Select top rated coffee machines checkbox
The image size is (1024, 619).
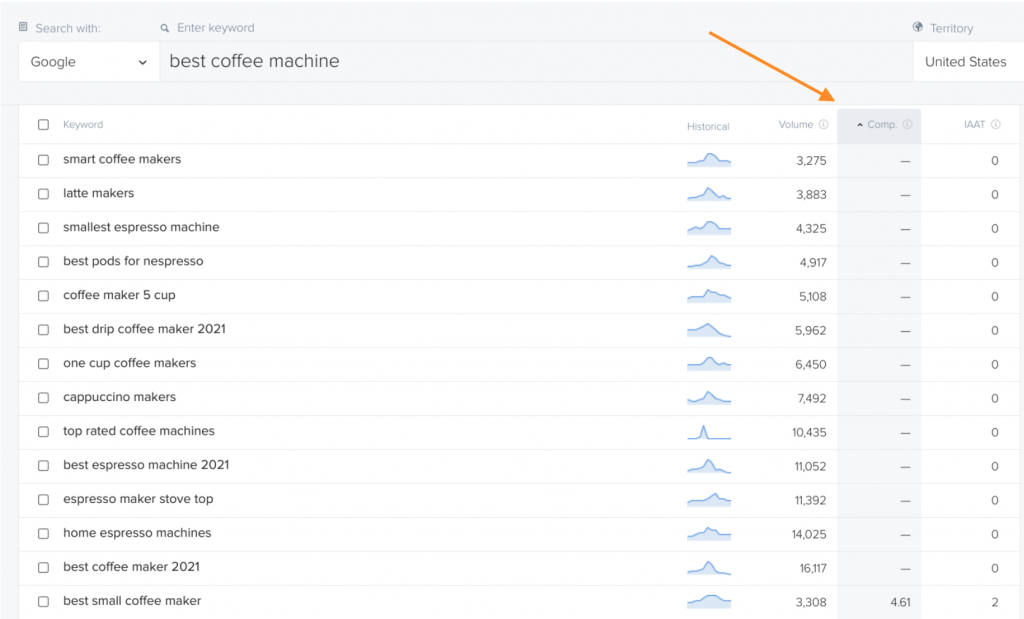point(43,432)
